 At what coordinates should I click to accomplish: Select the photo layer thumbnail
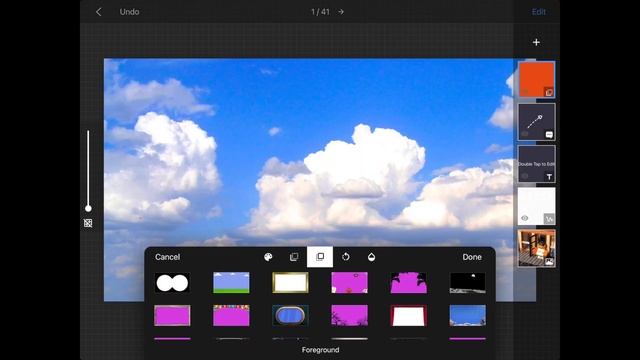[x=536, y=248]
